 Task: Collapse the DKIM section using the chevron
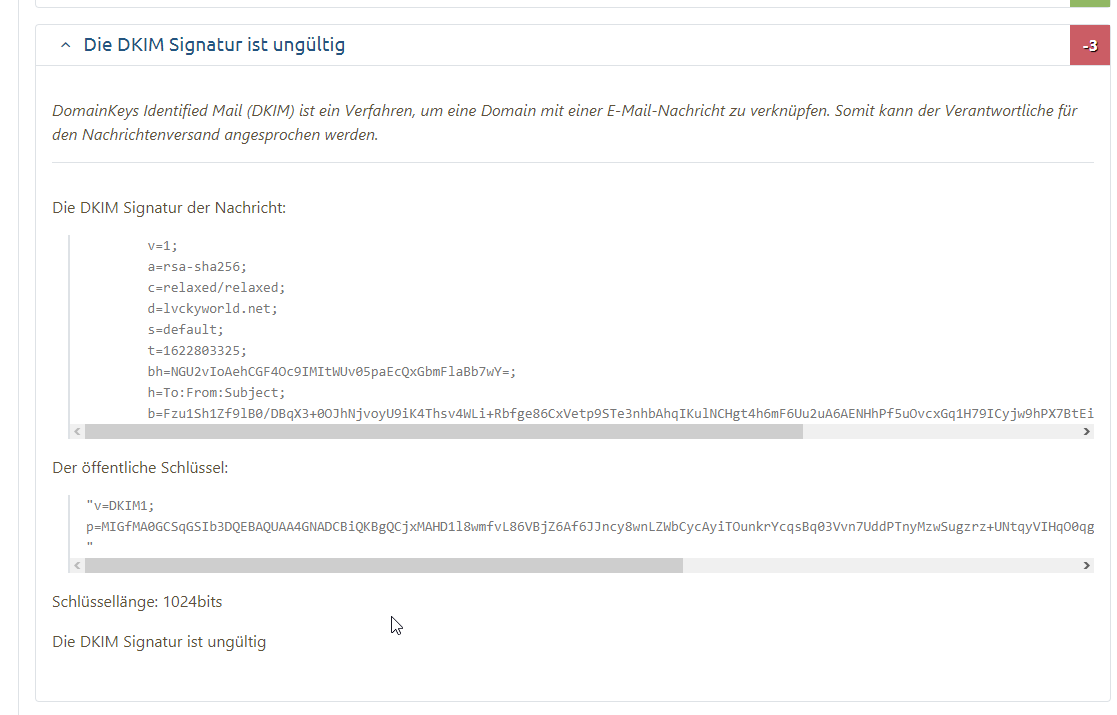(65, 46)
